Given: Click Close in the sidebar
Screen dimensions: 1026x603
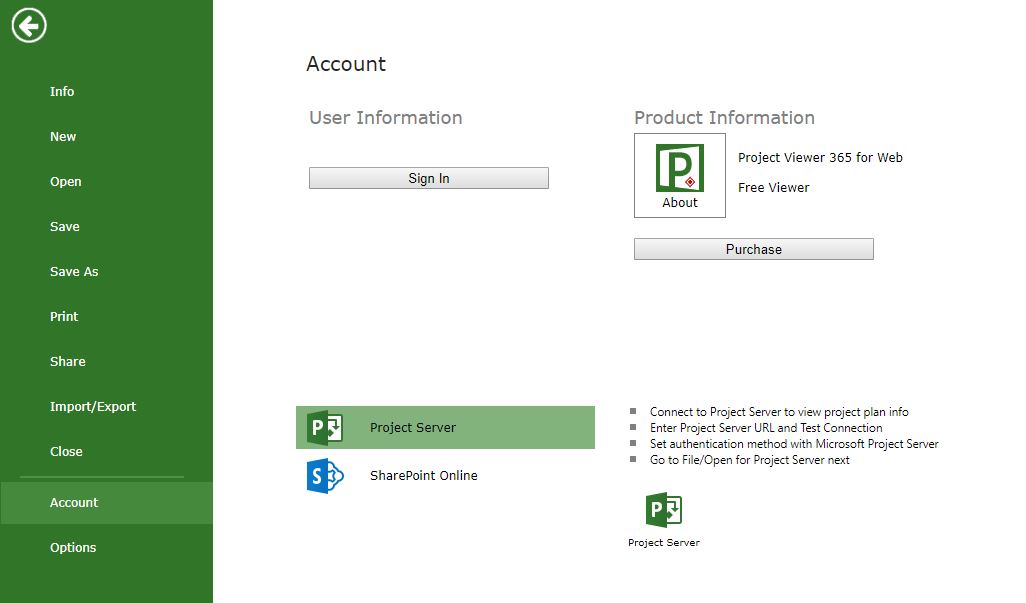Looking at the screenshot, I should click(x=66, y=451).
